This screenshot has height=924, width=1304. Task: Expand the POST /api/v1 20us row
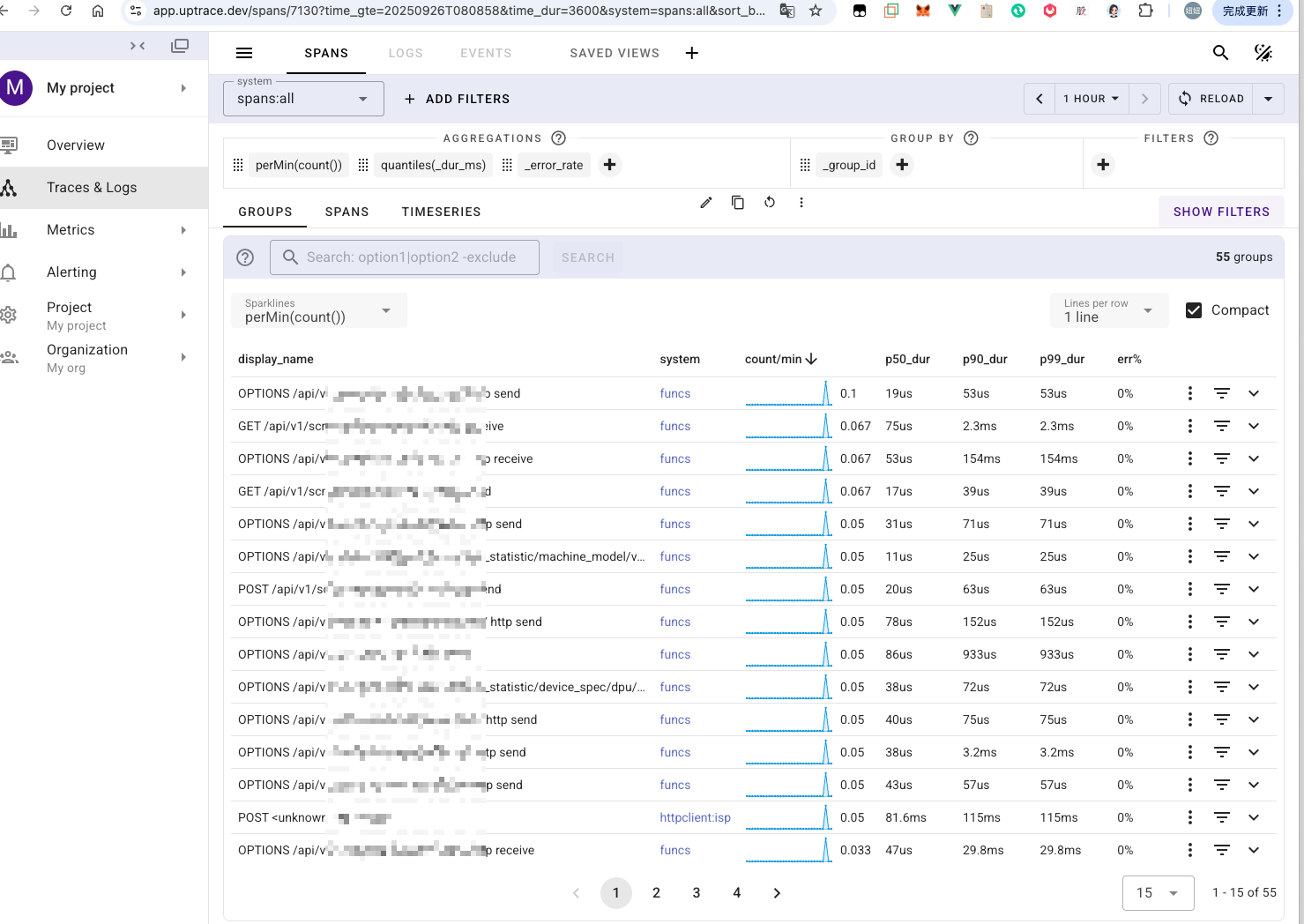[x=1254, y=589]
